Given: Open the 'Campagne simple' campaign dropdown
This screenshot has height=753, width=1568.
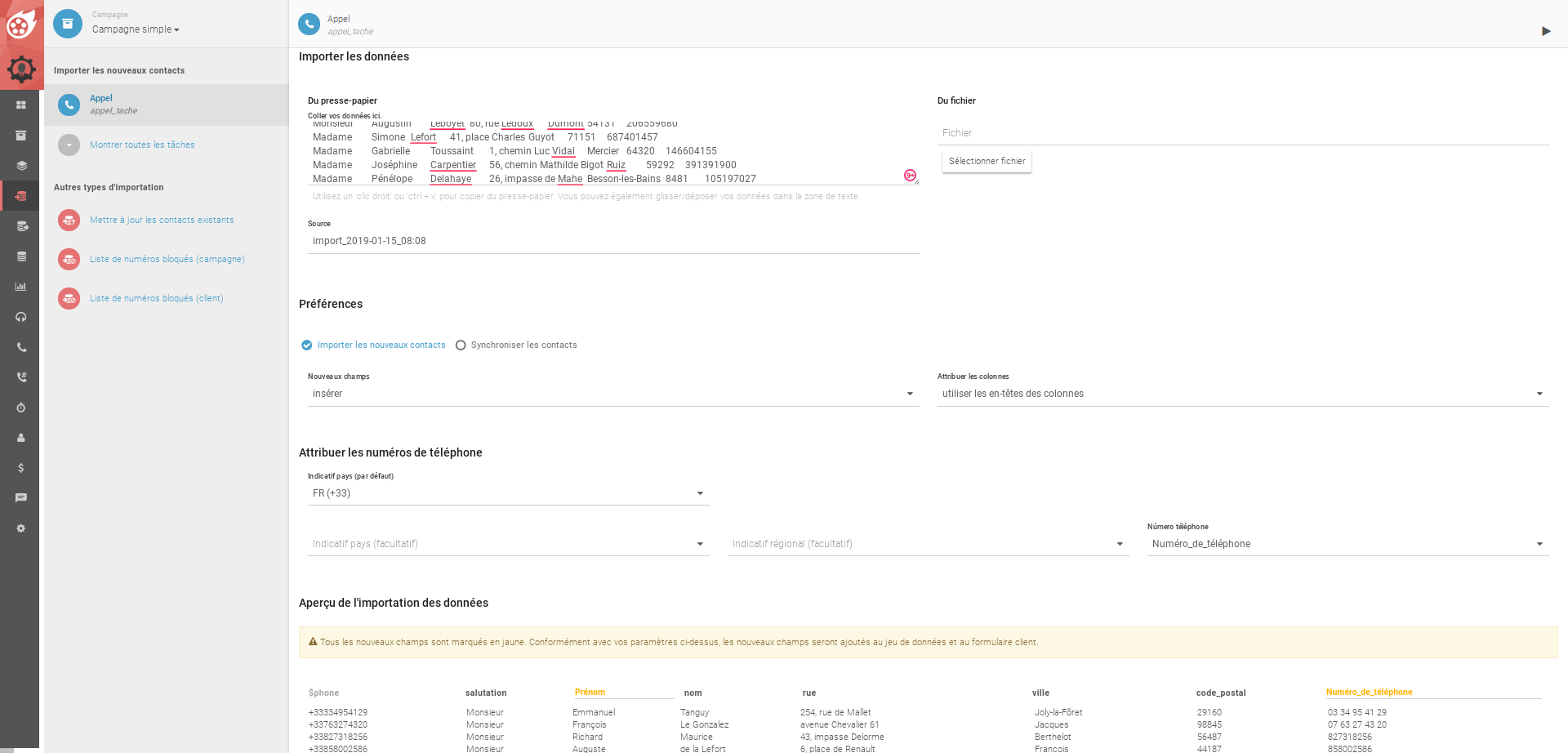Looking at the screenshot, I should (136, 29).
